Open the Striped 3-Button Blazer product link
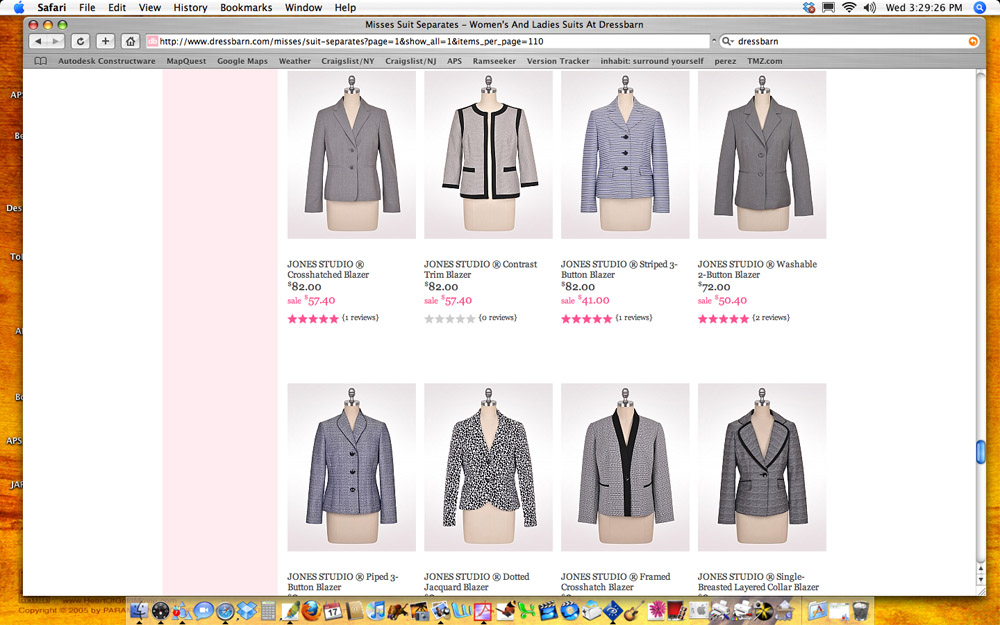 coord(619,269)
